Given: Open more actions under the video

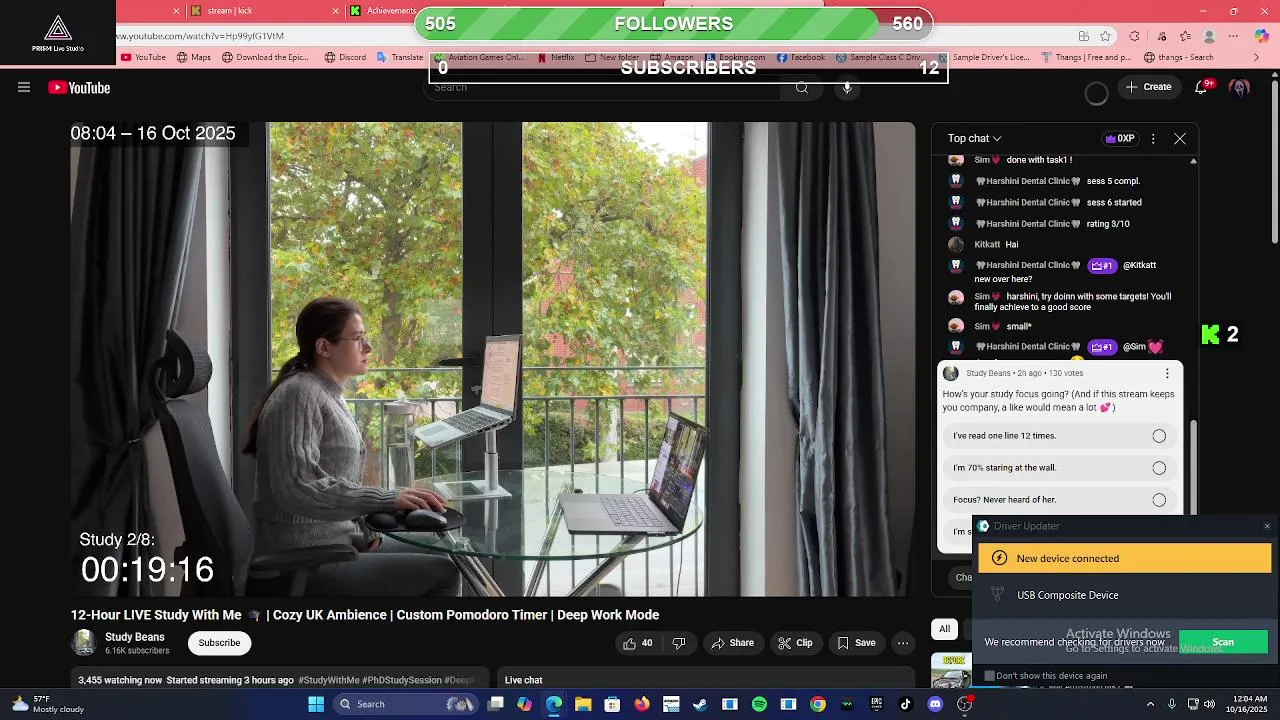Looking at the screenshot, I should pyautogui.click(x=903, y=643).
